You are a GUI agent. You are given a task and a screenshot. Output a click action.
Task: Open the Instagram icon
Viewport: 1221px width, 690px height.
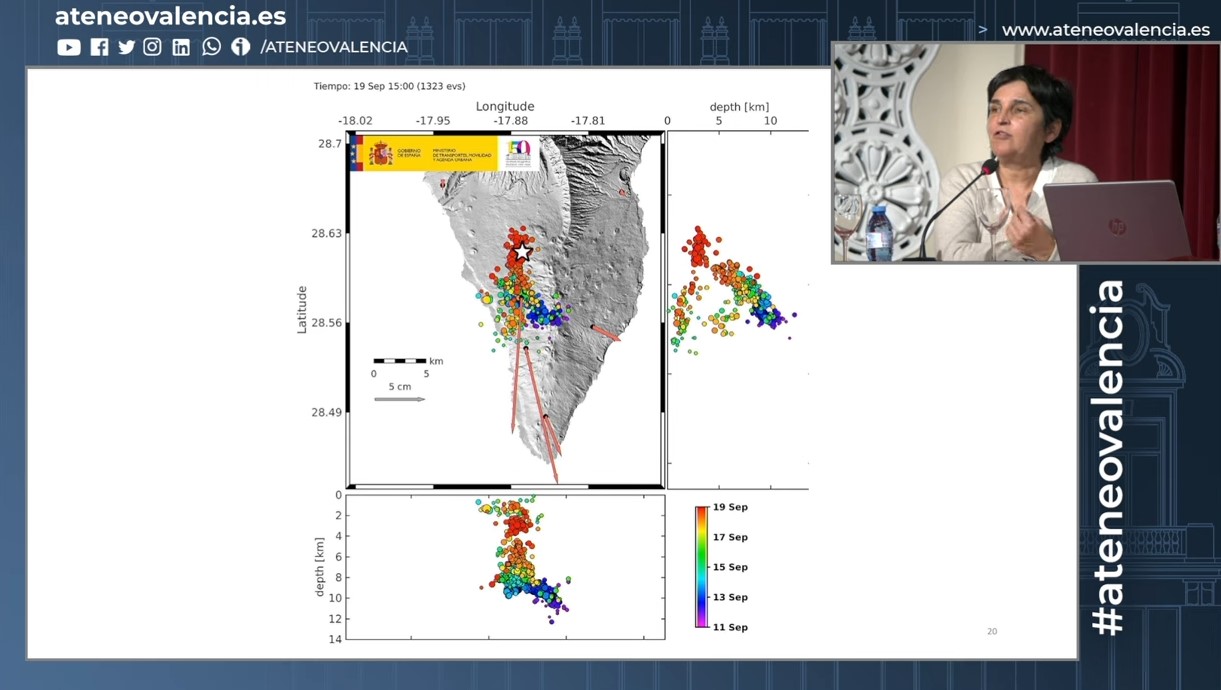pos(152,47)
